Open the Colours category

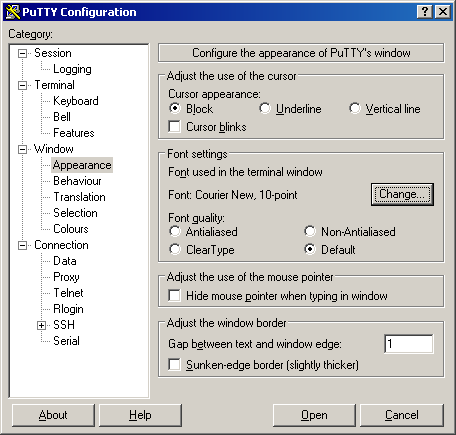(x=71, y=229)
